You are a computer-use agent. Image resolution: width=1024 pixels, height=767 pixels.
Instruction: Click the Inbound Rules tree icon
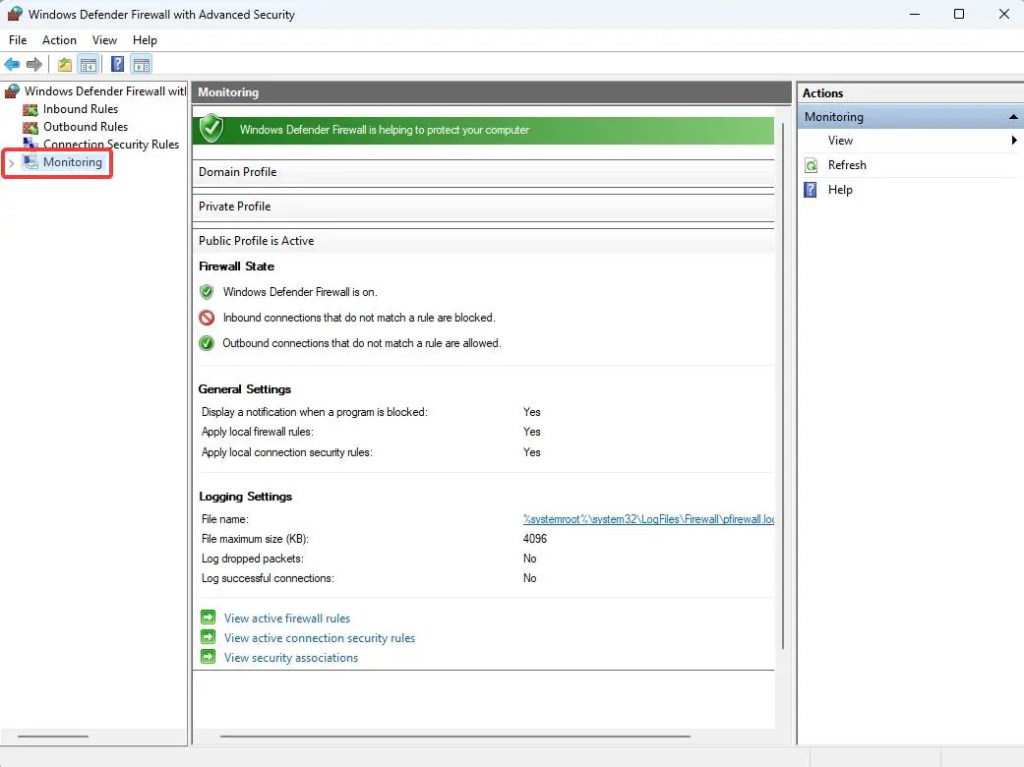coord(30,109)
